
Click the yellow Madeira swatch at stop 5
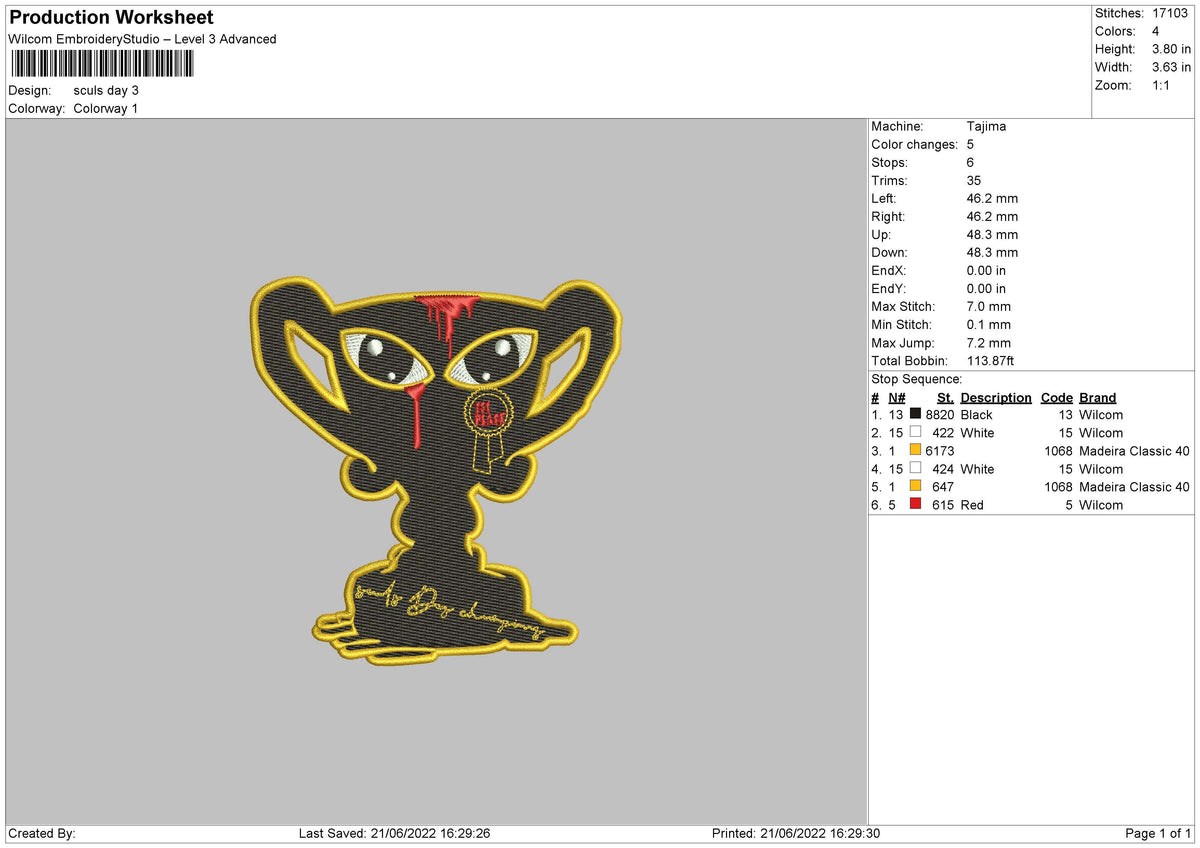(x=915, y=487)
